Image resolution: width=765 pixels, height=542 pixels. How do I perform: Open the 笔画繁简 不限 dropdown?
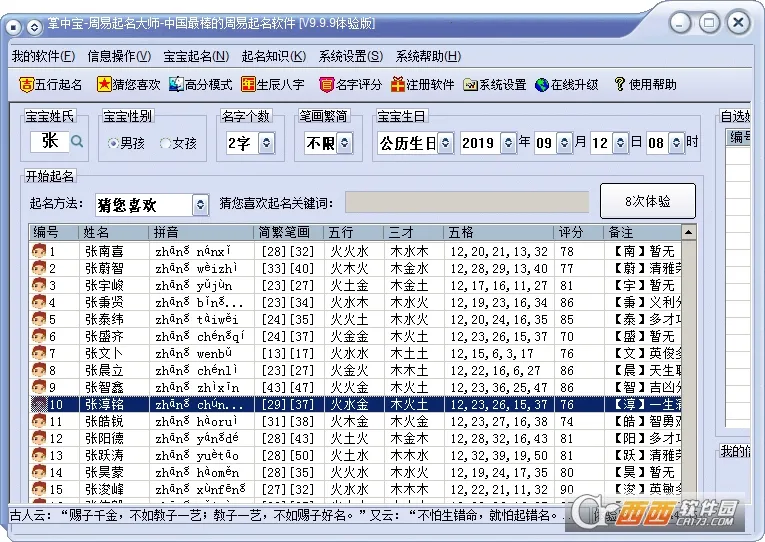[x=343, y=144]
